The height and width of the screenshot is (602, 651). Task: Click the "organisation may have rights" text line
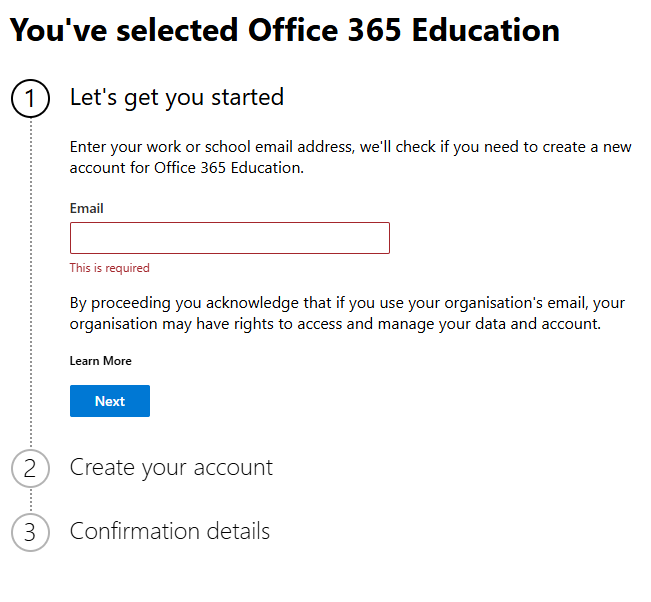(334, 324)
